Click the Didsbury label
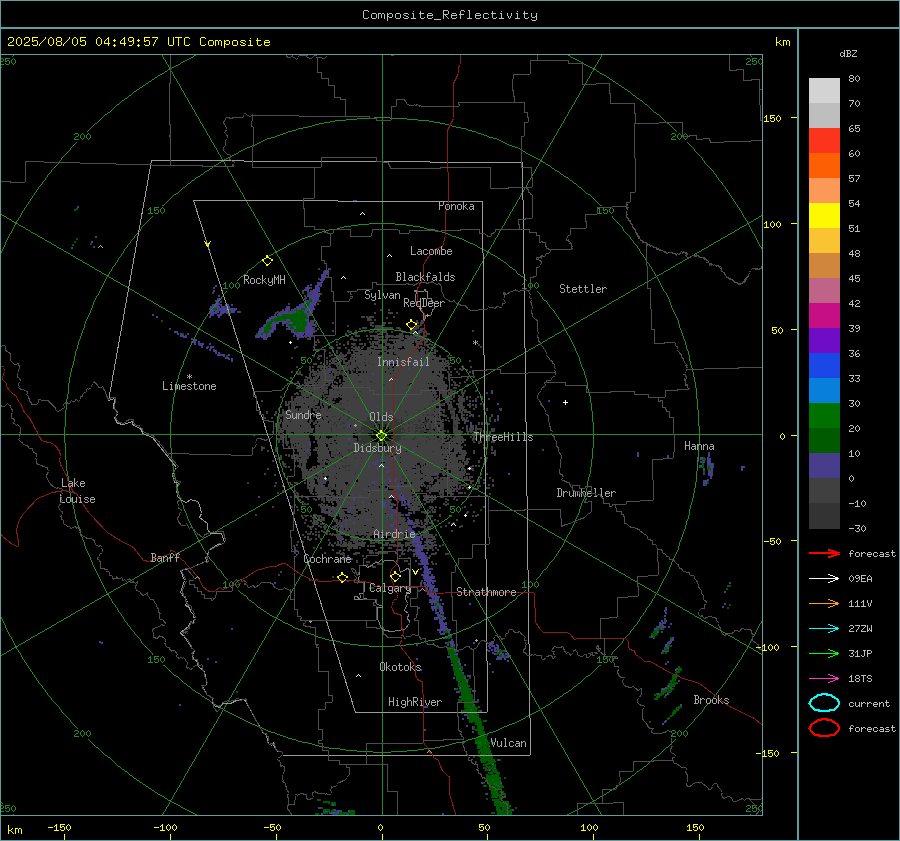 click(x=377, y=448)
